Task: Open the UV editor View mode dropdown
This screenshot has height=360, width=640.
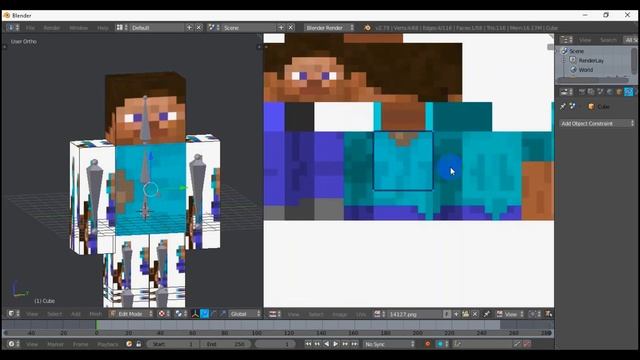Action: (x=510, y=314)
